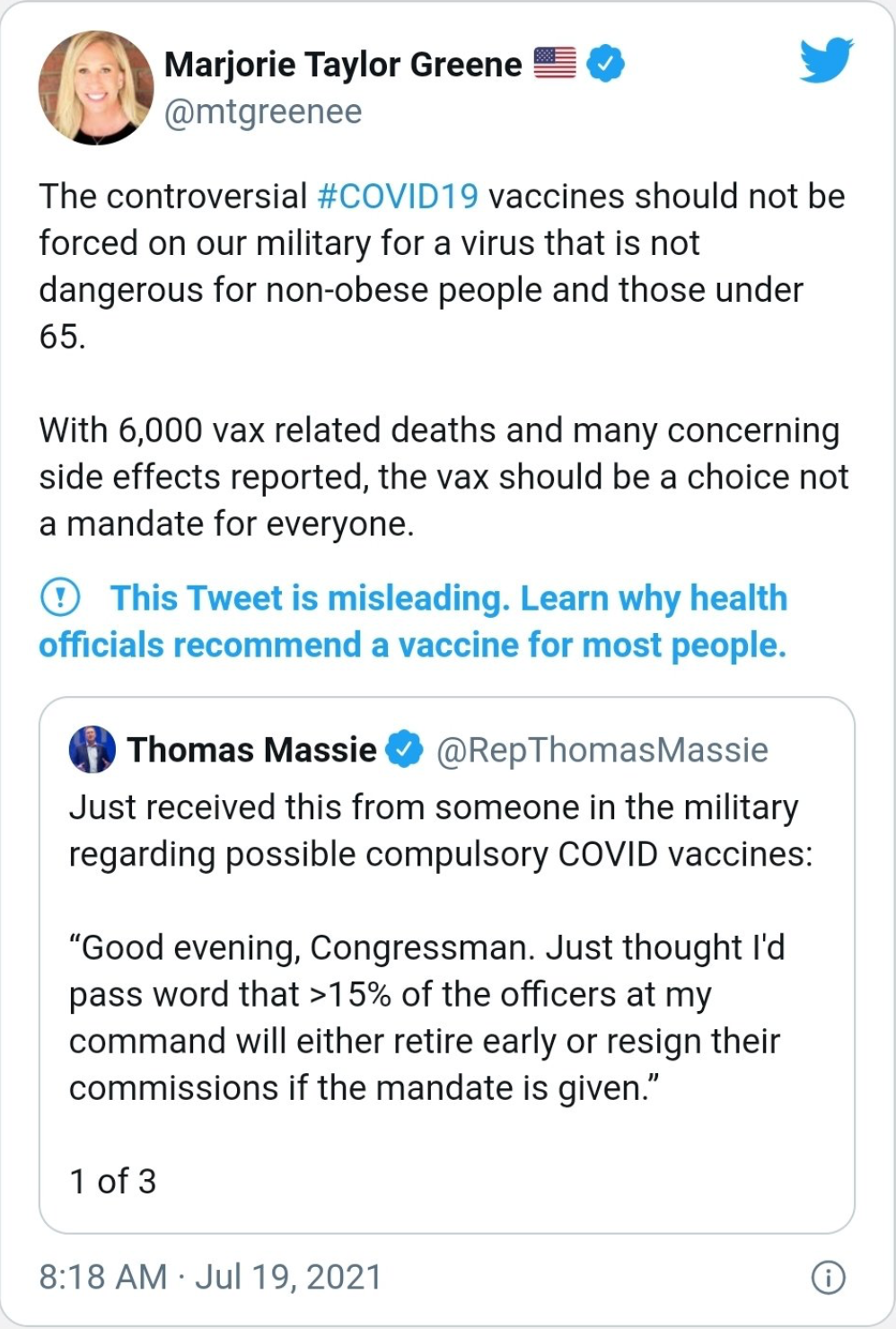Click the misleading warning exclamation icon
This screenshot has height=1329, width=896.
(x=60, y=597)
